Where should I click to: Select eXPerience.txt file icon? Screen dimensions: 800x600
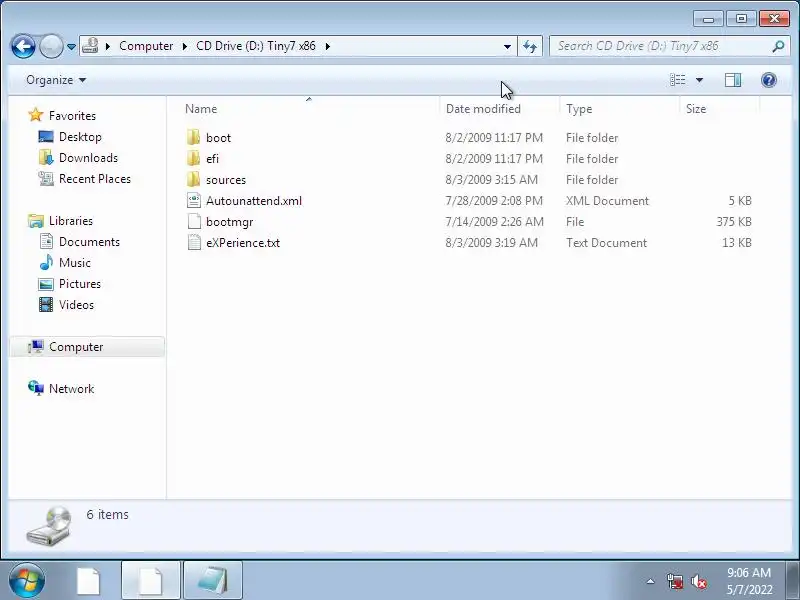194,242
